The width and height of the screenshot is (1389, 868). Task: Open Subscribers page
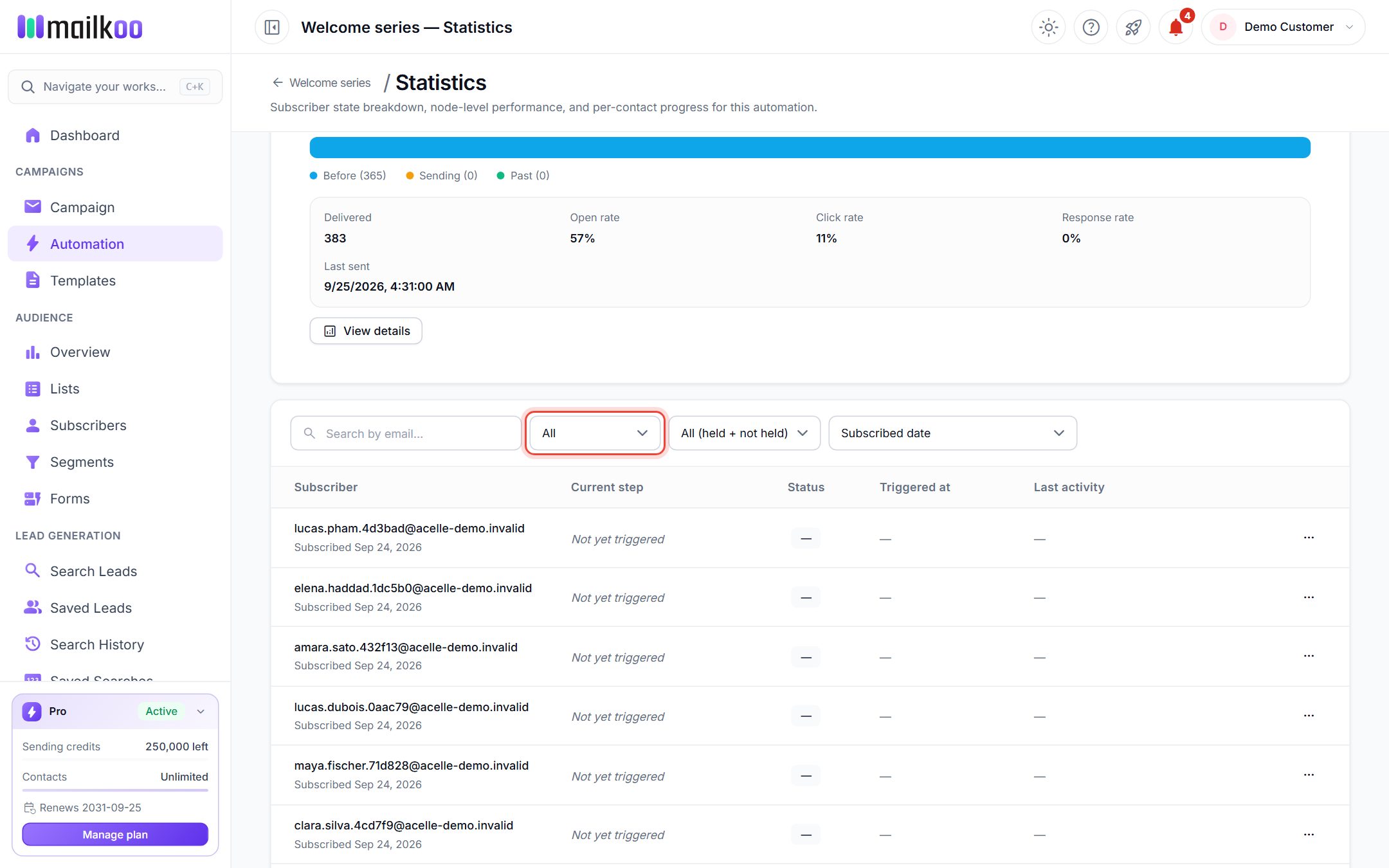(x=115, y=425)
